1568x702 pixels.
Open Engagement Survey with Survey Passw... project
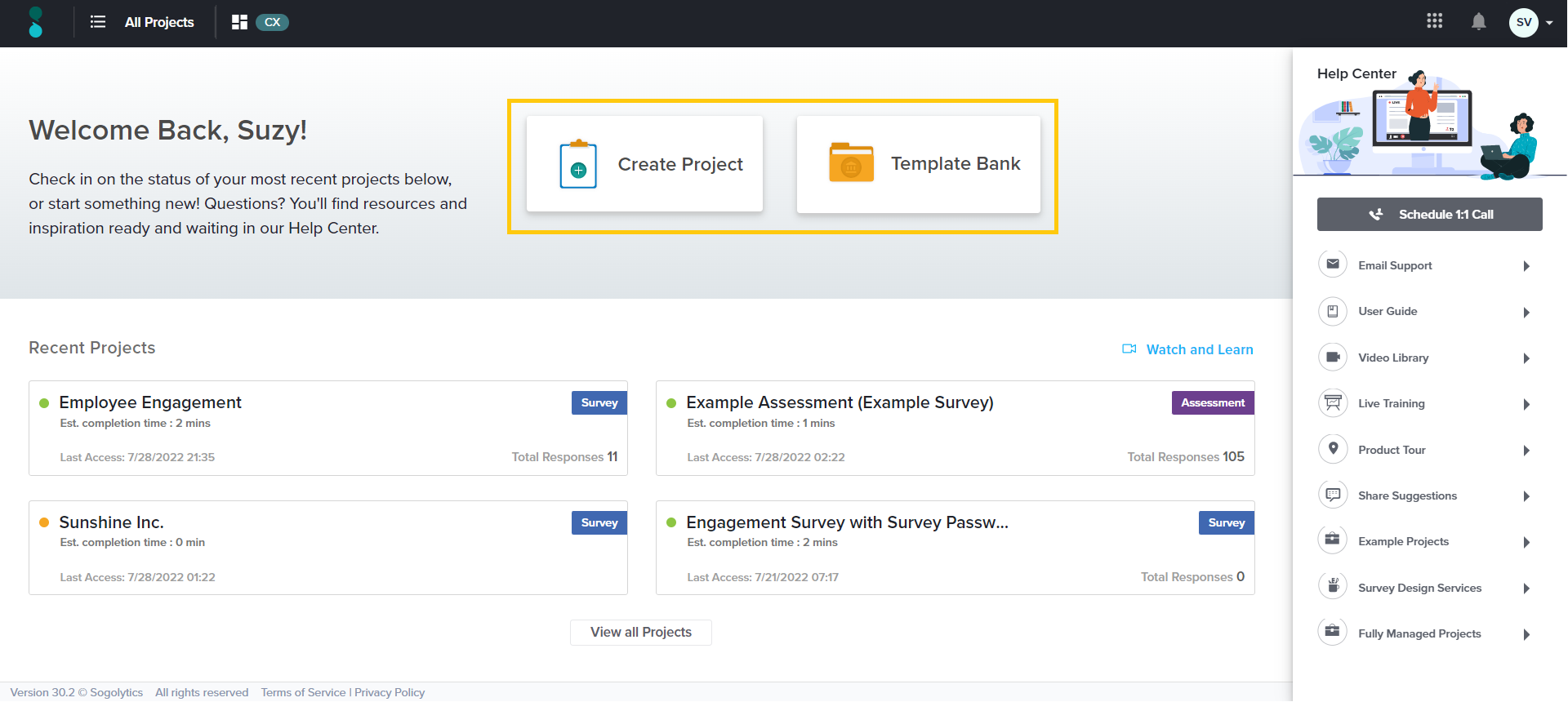847,522
